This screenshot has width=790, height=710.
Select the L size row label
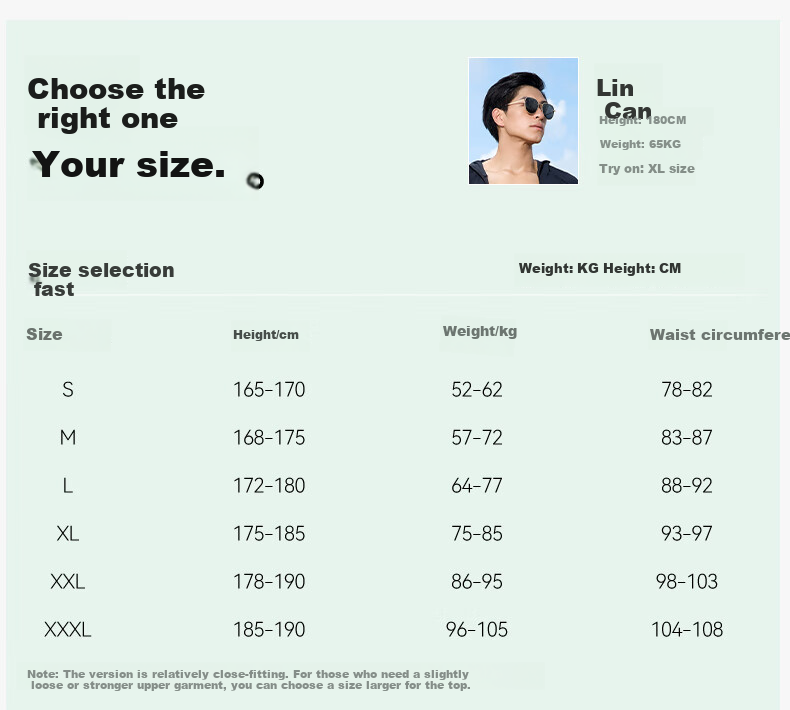(68, 486)
